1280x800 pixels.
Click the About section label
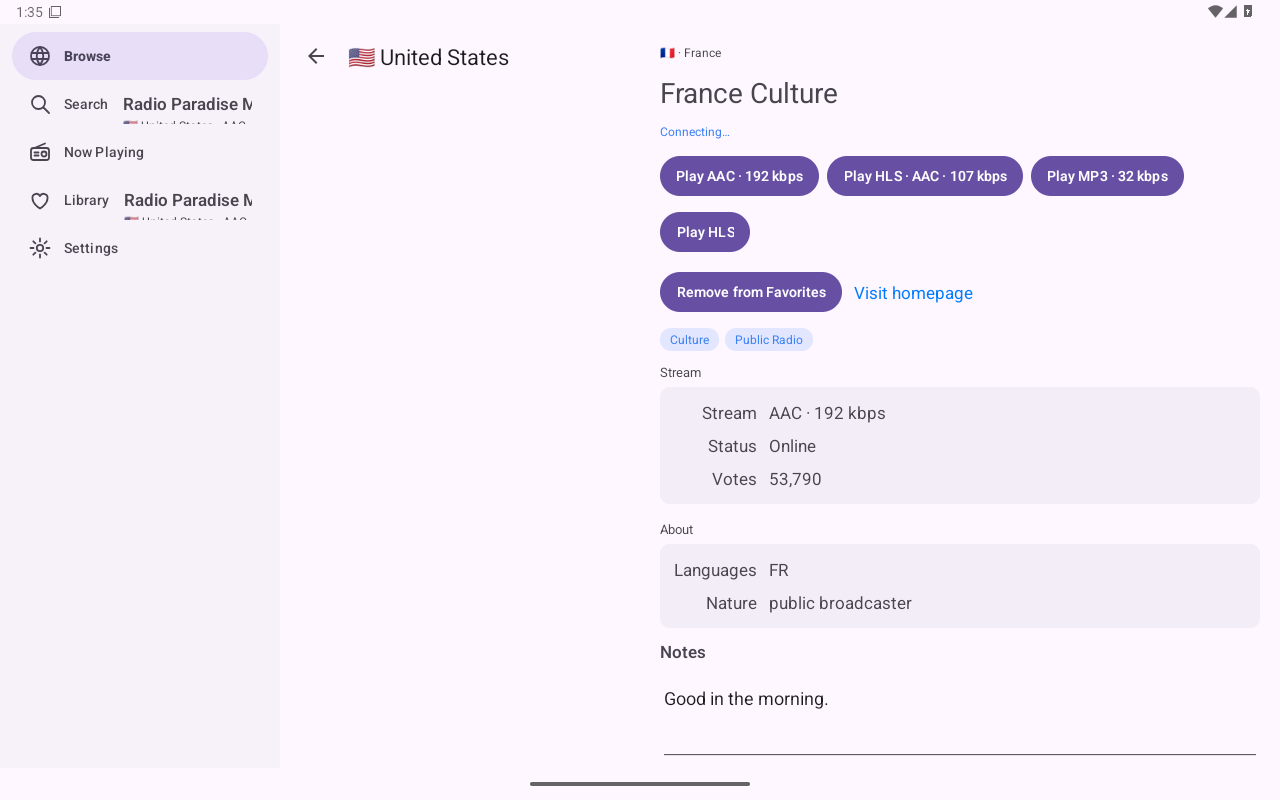(676, 530)
